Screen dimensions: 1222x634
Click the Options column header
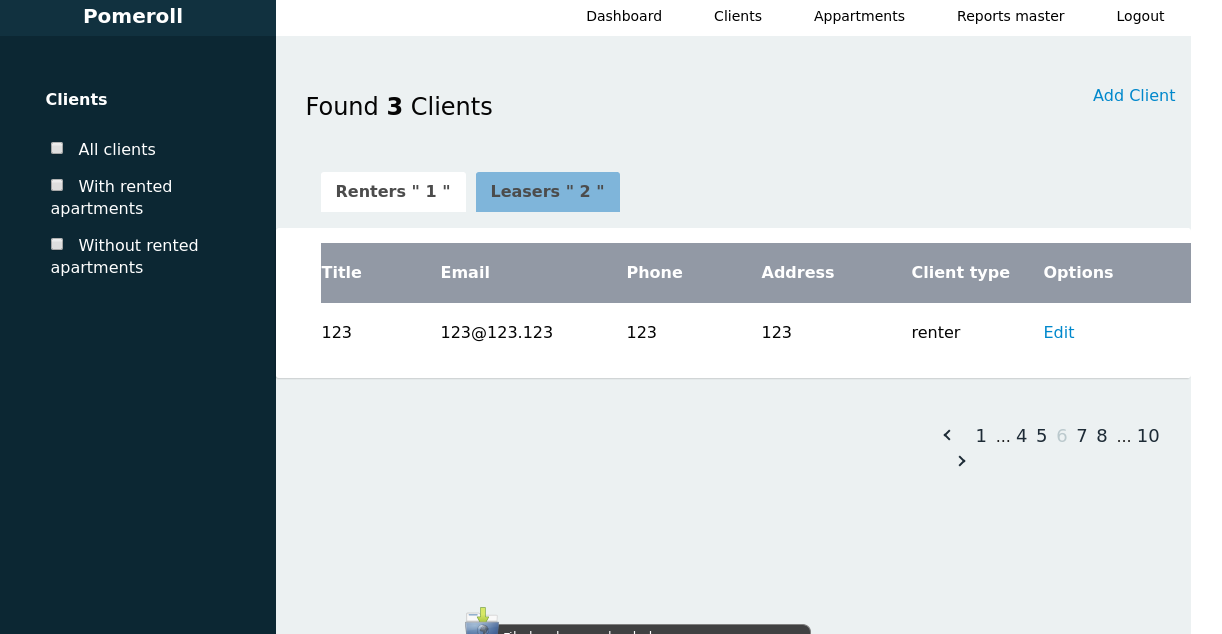point(1079,273)
